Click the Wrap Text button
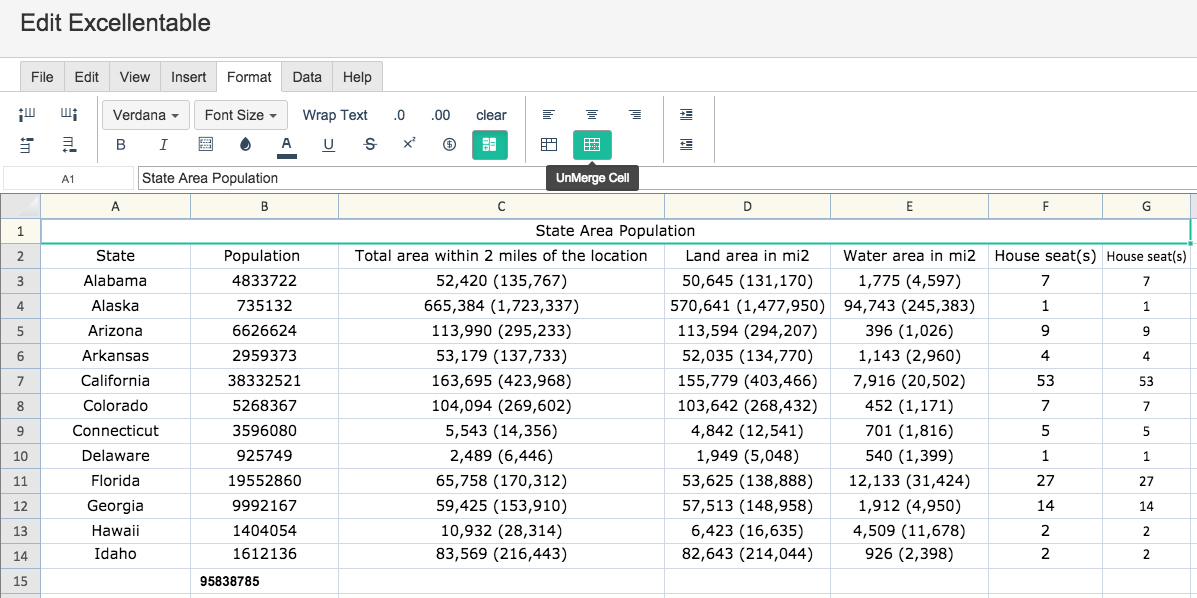The height and width of the screenshot is (598, 1197). click(335, 115)
